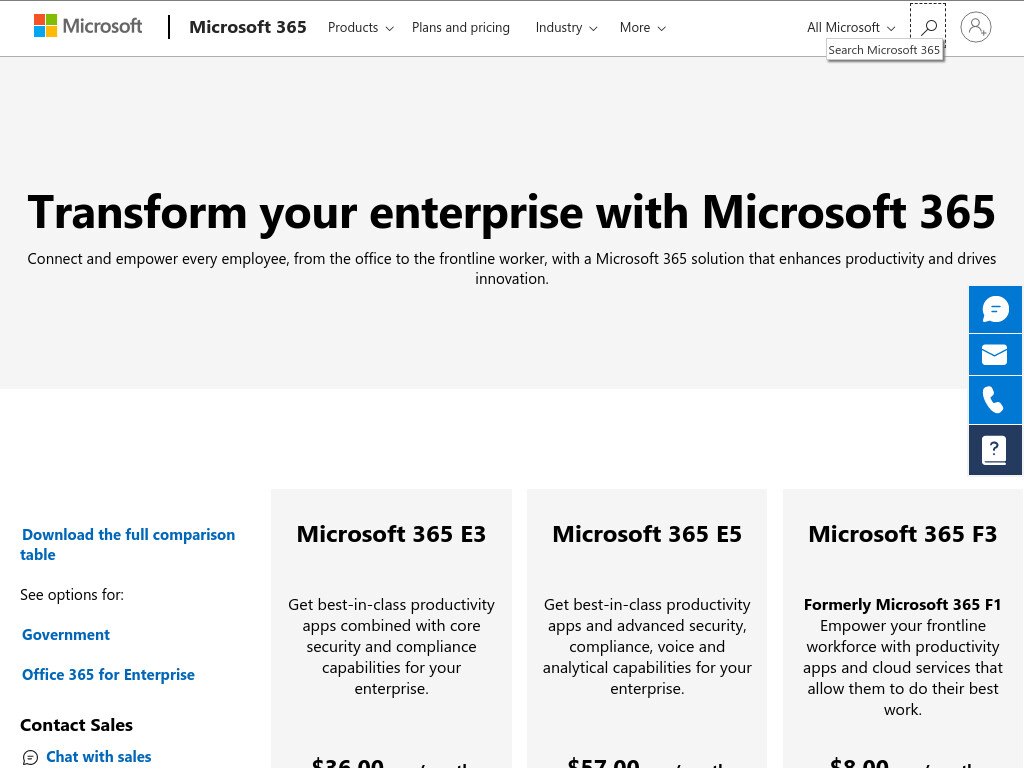Click the Microsoft logo
The height and width of the screenshot is (768, 1024).
pos(88,26)
